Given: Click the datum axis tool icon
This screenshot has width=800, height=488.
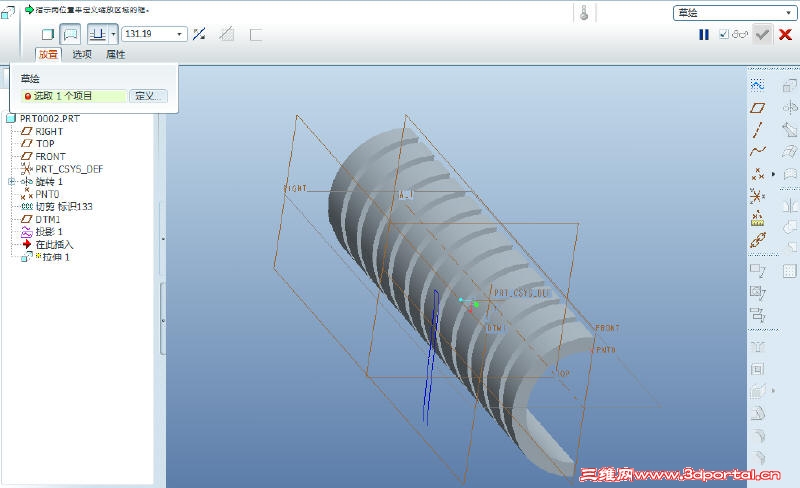Looking at the screenshot, I should (x=758, y=130).
